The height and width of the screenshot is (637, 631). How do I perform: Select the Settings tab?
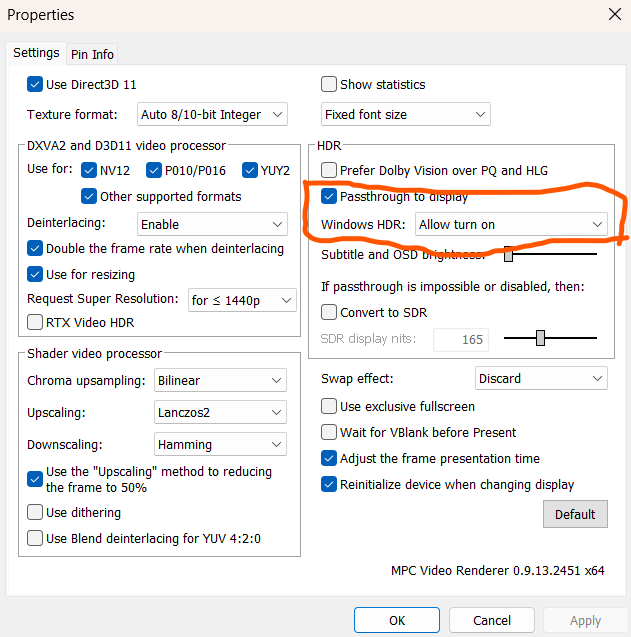coord(36,53)
